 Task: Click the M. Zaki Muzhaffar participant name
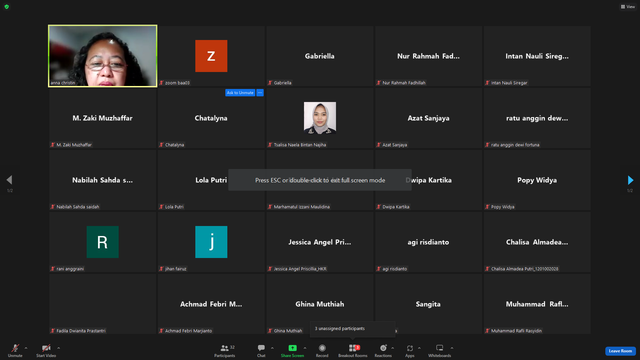coord(102,118)
